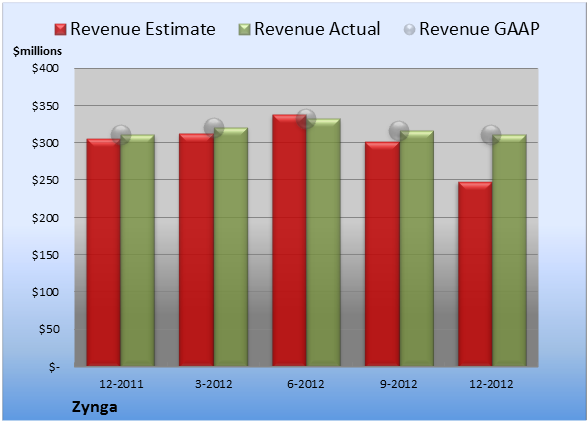Click the GAAP marker for 12-2011
The width and height of the screenshot is (588, 422).
(121, 135)
